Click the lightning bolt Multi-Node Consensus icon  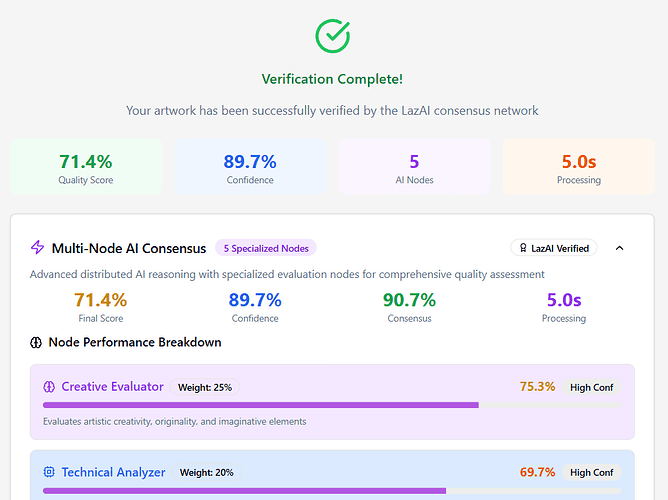click(x=38, y=248)
